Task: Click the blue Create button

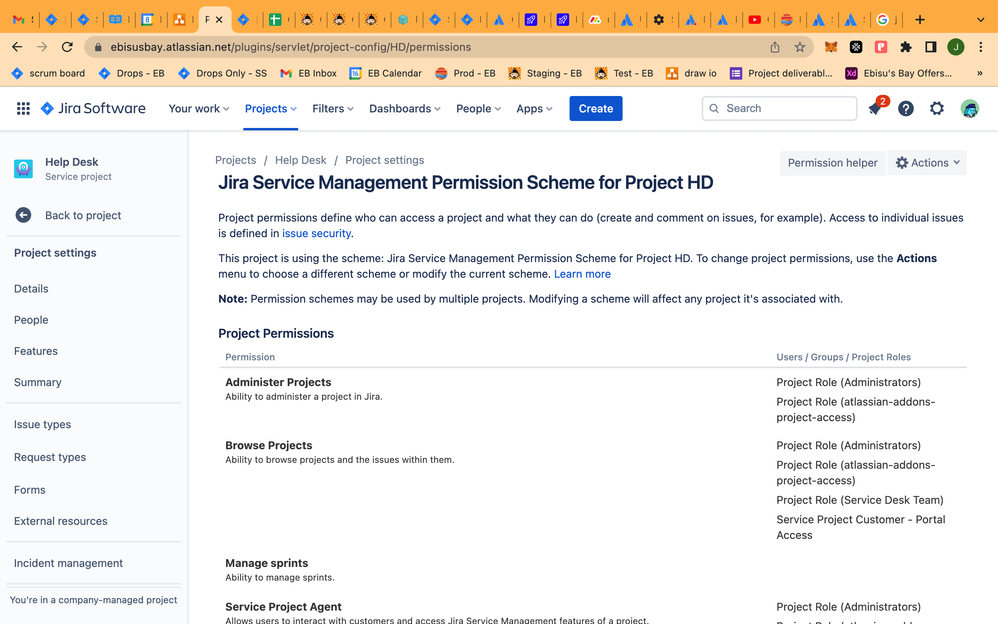Action: coord(595,109)
